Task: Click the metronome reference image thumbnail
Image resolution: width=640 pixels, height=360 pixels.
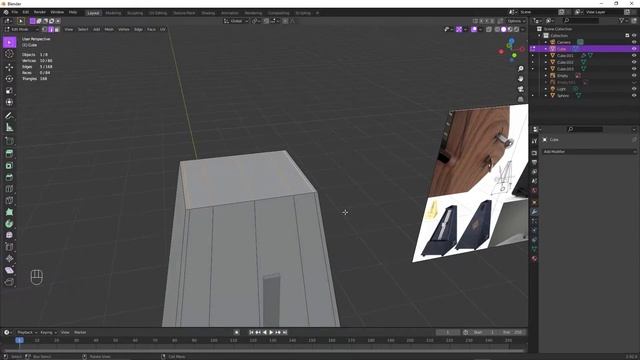Action: click(x=470, y=182)
